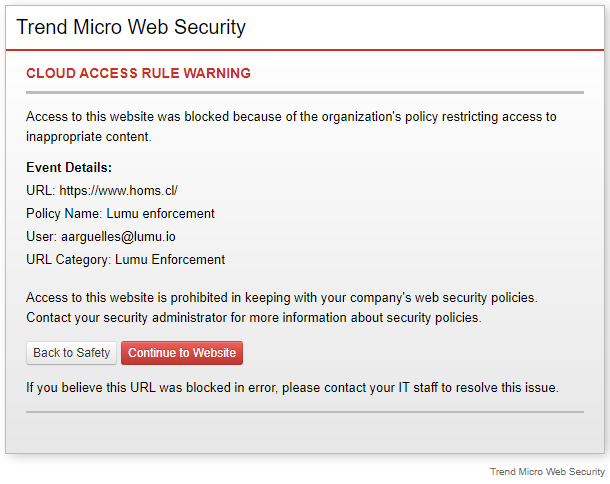Click the 'URL:' field label

click(x=40, y=190)
